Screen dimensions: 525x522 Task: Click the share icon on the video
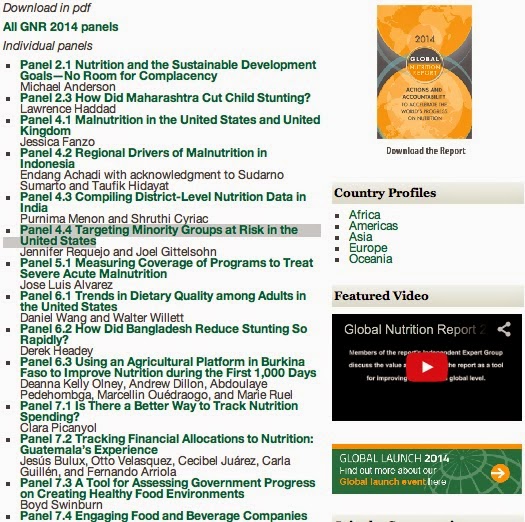click(x=504, y=329)
